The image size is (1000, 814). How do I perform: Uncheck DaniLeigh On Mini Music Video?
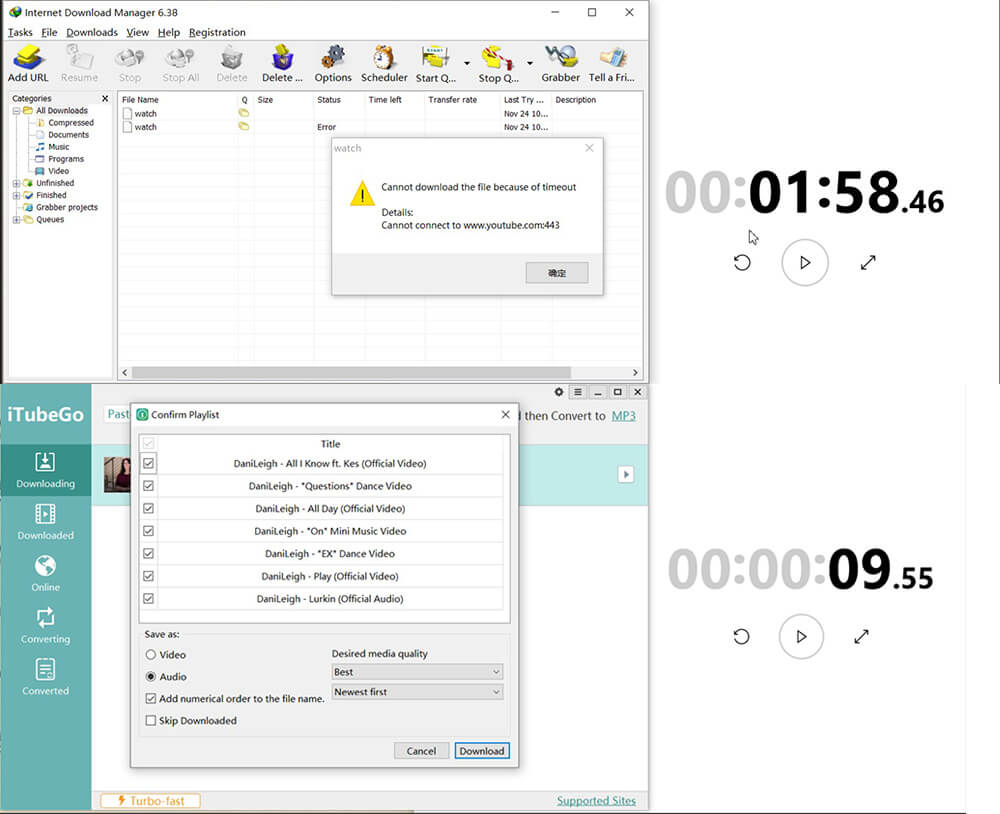click(149, 531)
